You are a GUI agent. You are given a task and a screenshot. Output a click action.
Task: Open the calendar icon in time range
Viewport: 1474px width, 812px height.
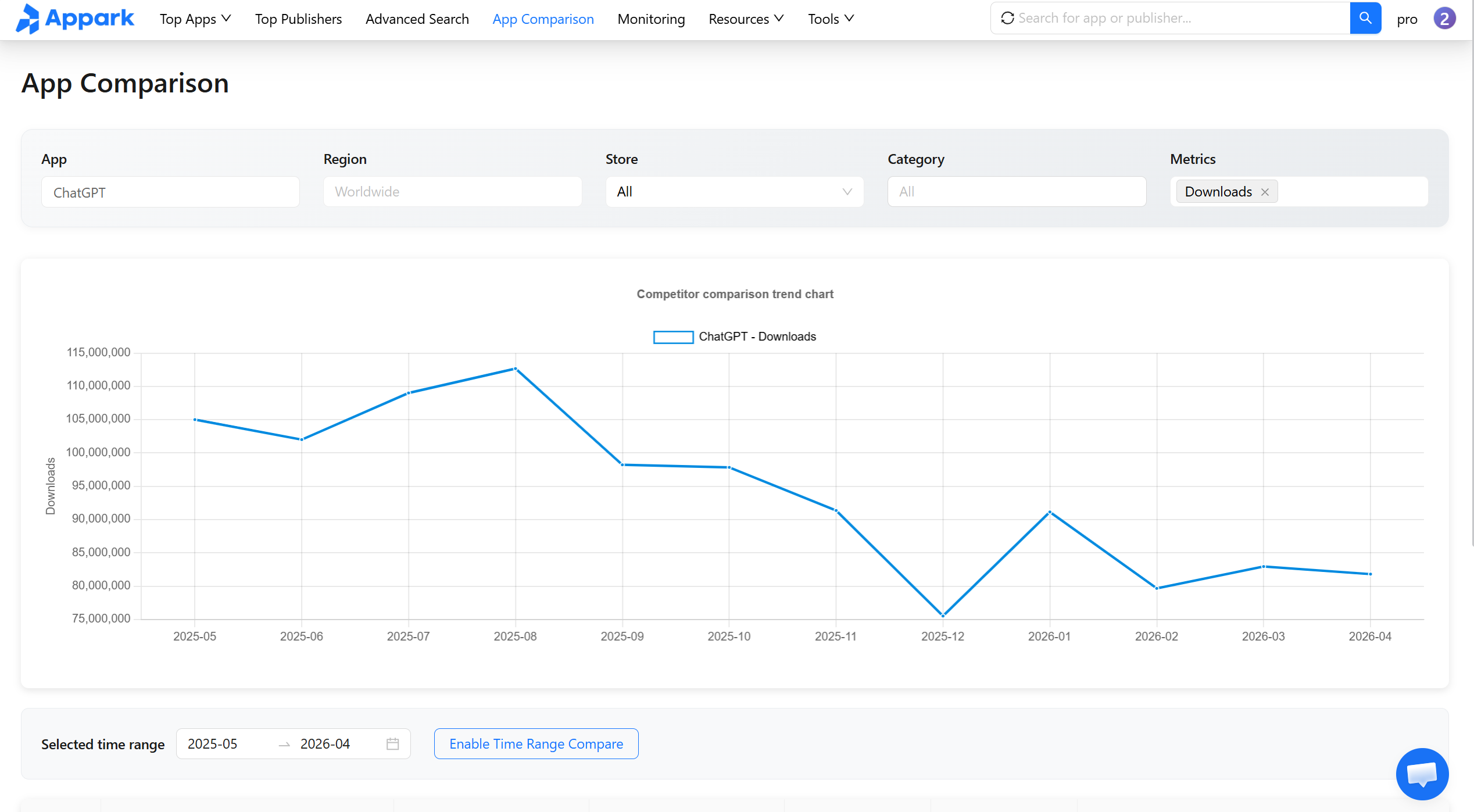[x=393, y=744]
